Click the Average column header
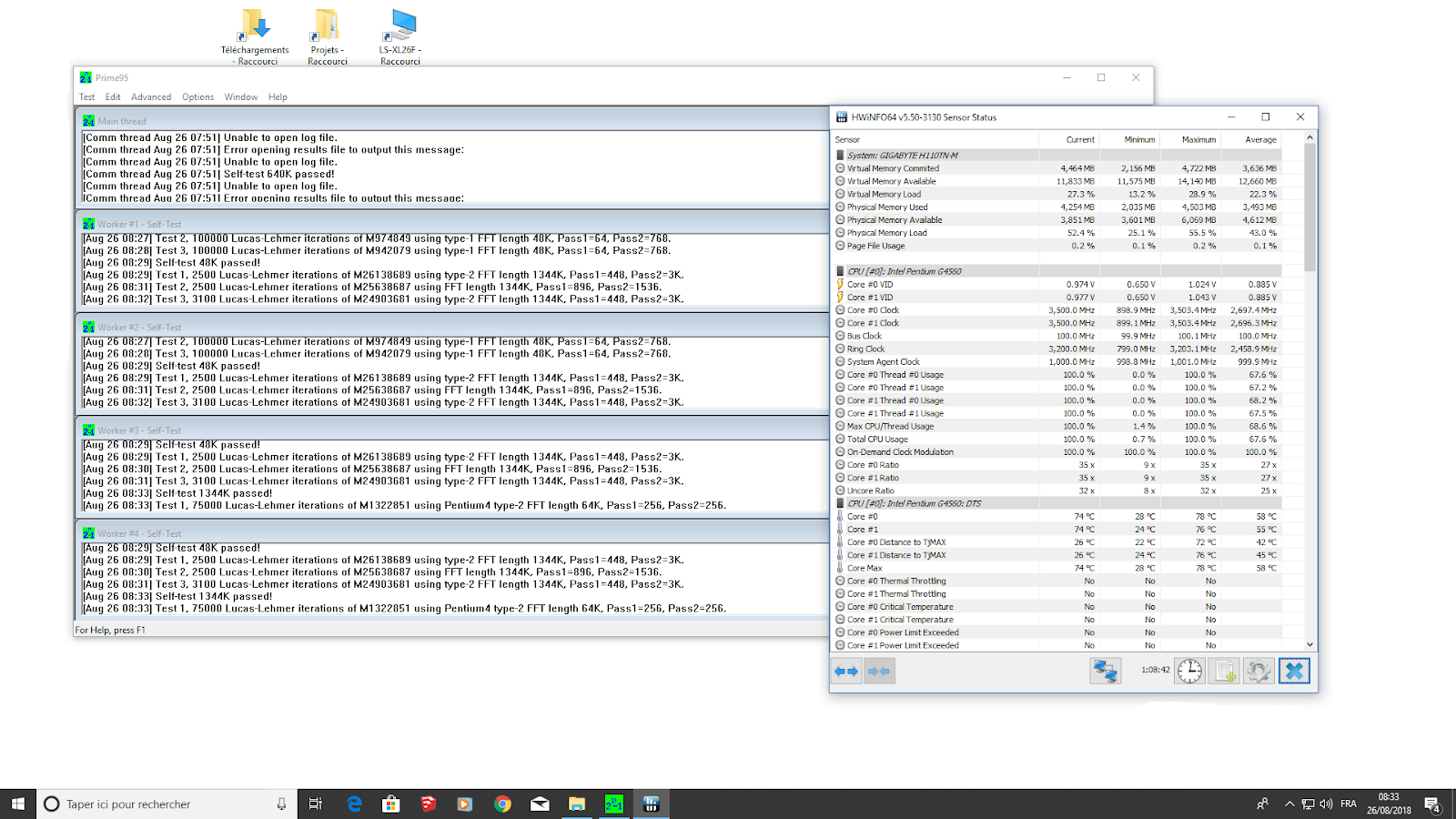Screen dimensions: 1456x819 coord(1250,139)
